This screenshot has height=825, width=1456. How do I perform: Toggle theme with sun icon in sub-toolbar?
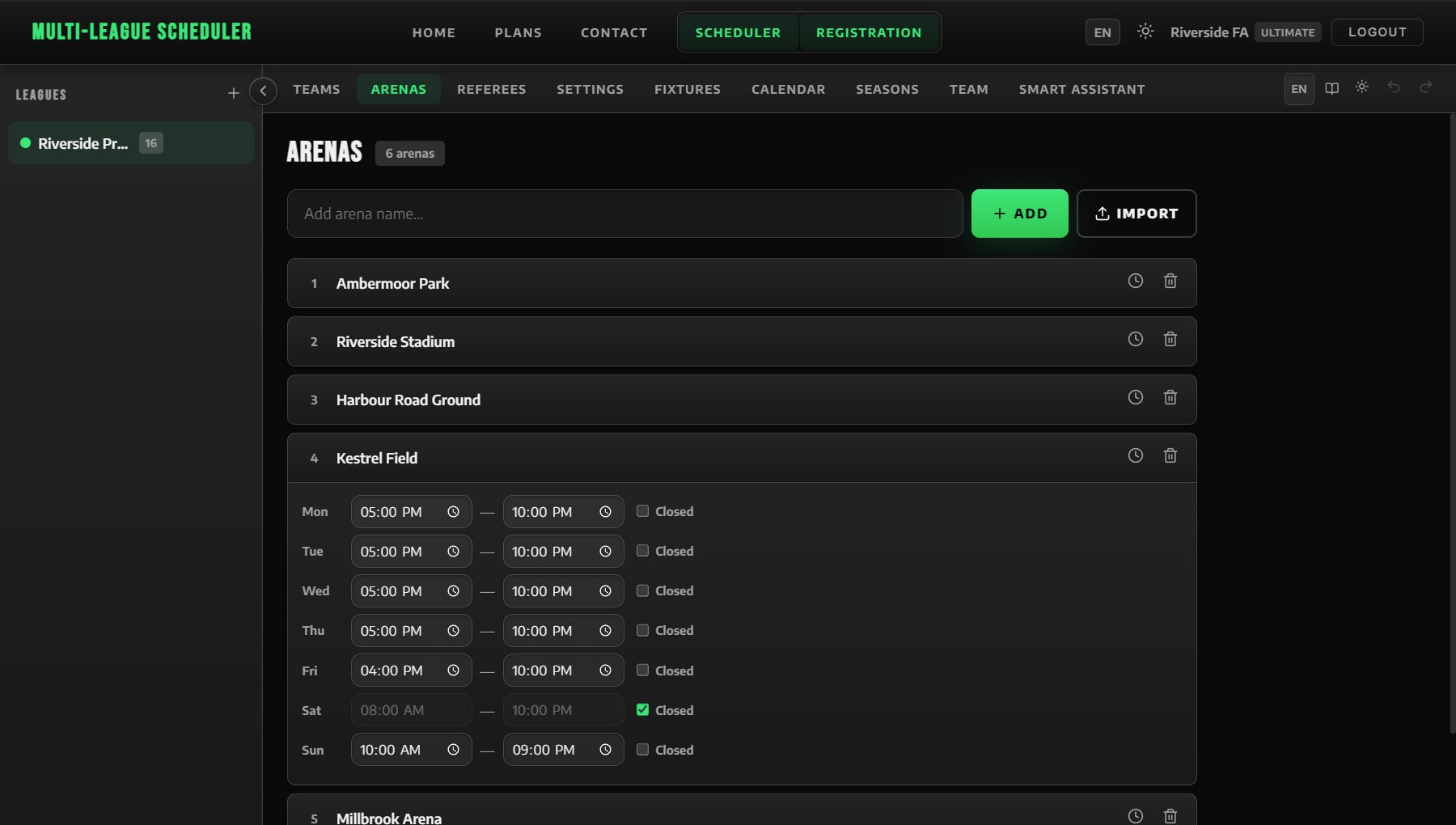tap(1362, 87)
